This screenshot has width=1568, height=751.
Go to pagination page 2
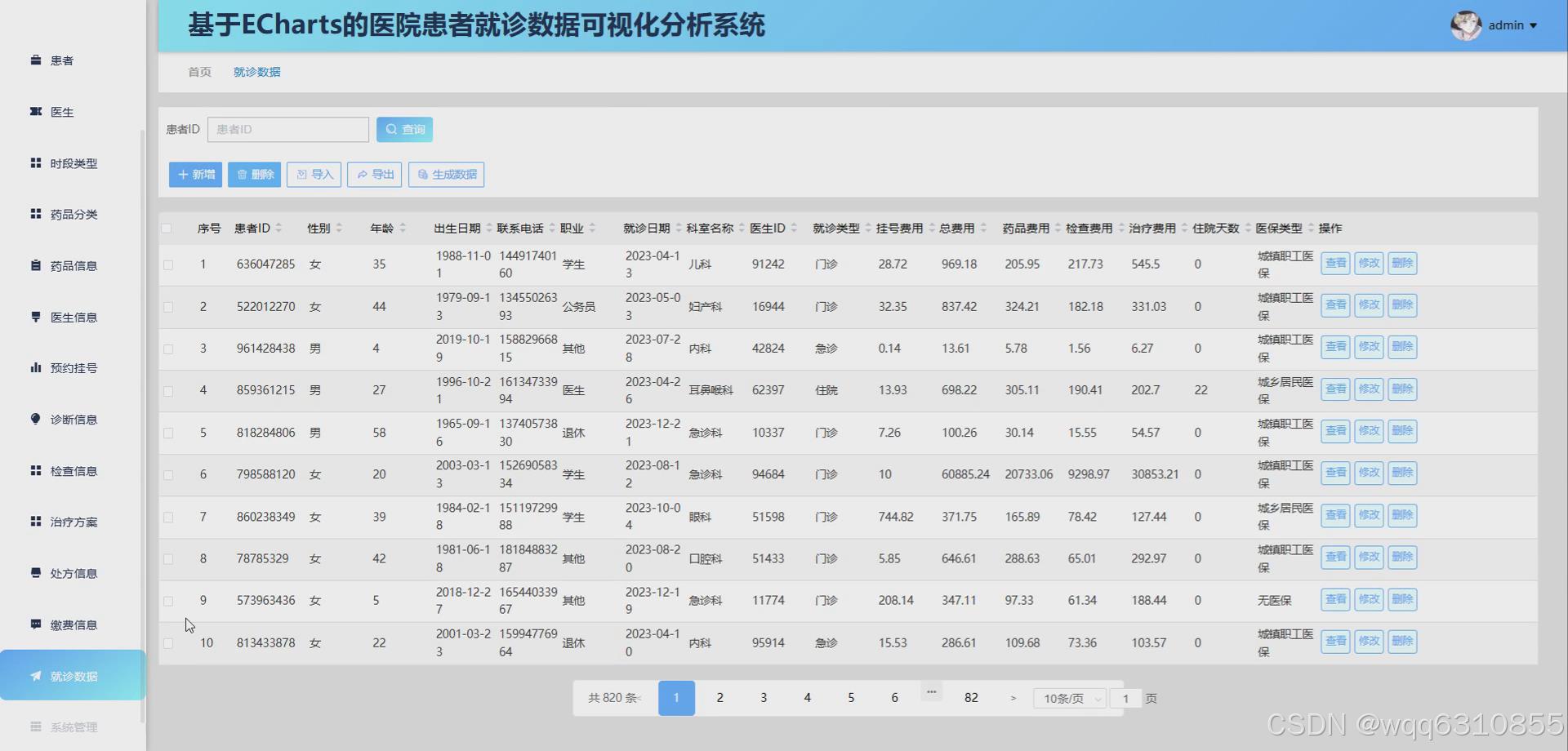tap(719, 698)
